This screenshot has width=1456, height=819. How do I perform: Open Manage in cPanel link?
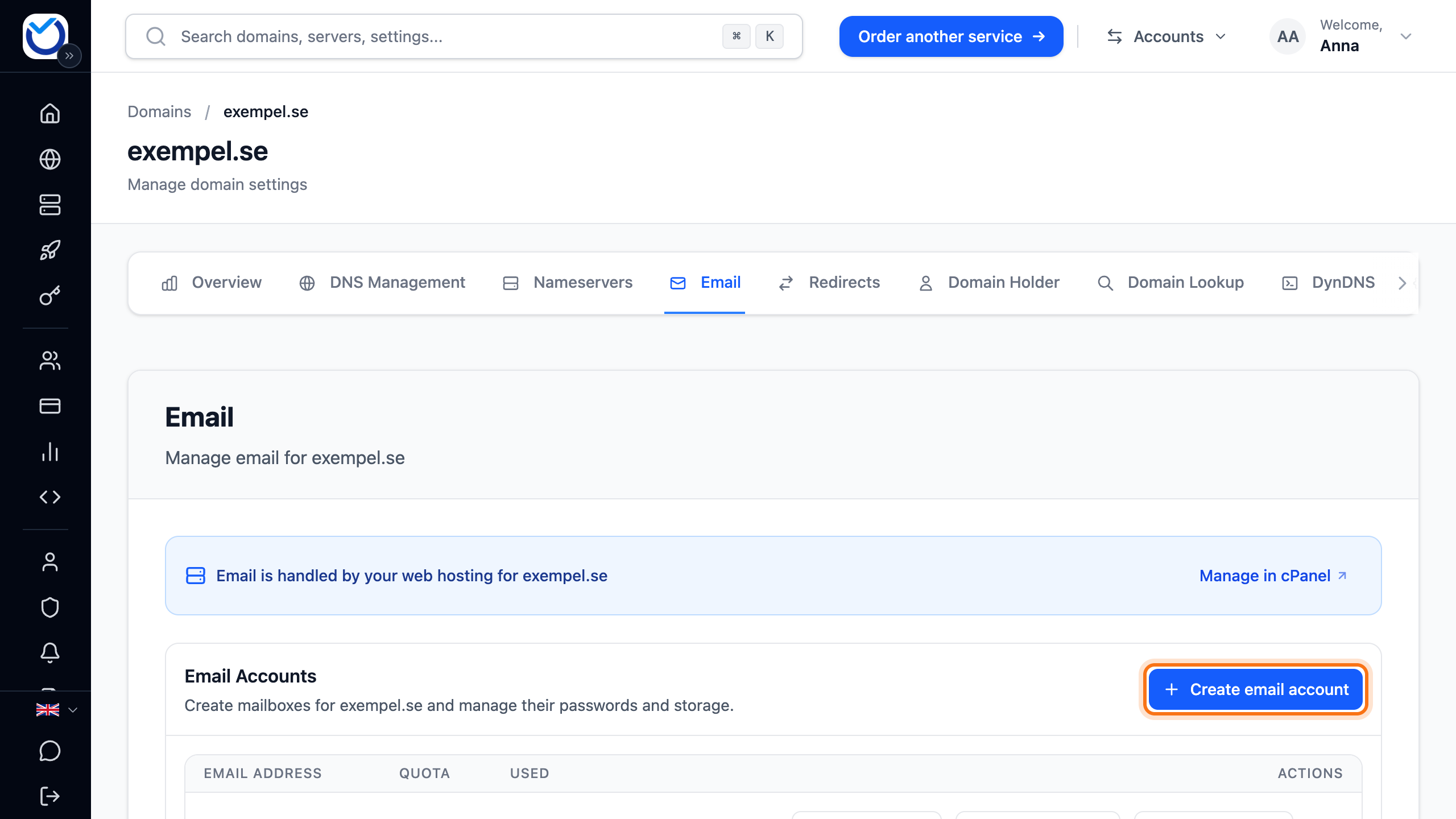(x=1273, y=576)
